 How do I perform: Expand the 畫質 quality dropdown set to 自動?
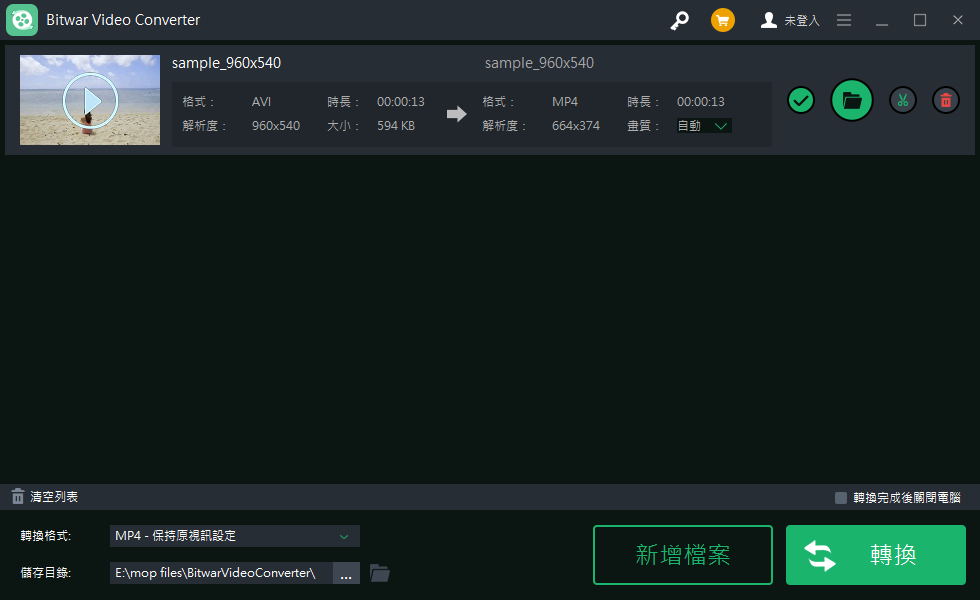coord(704,126)
